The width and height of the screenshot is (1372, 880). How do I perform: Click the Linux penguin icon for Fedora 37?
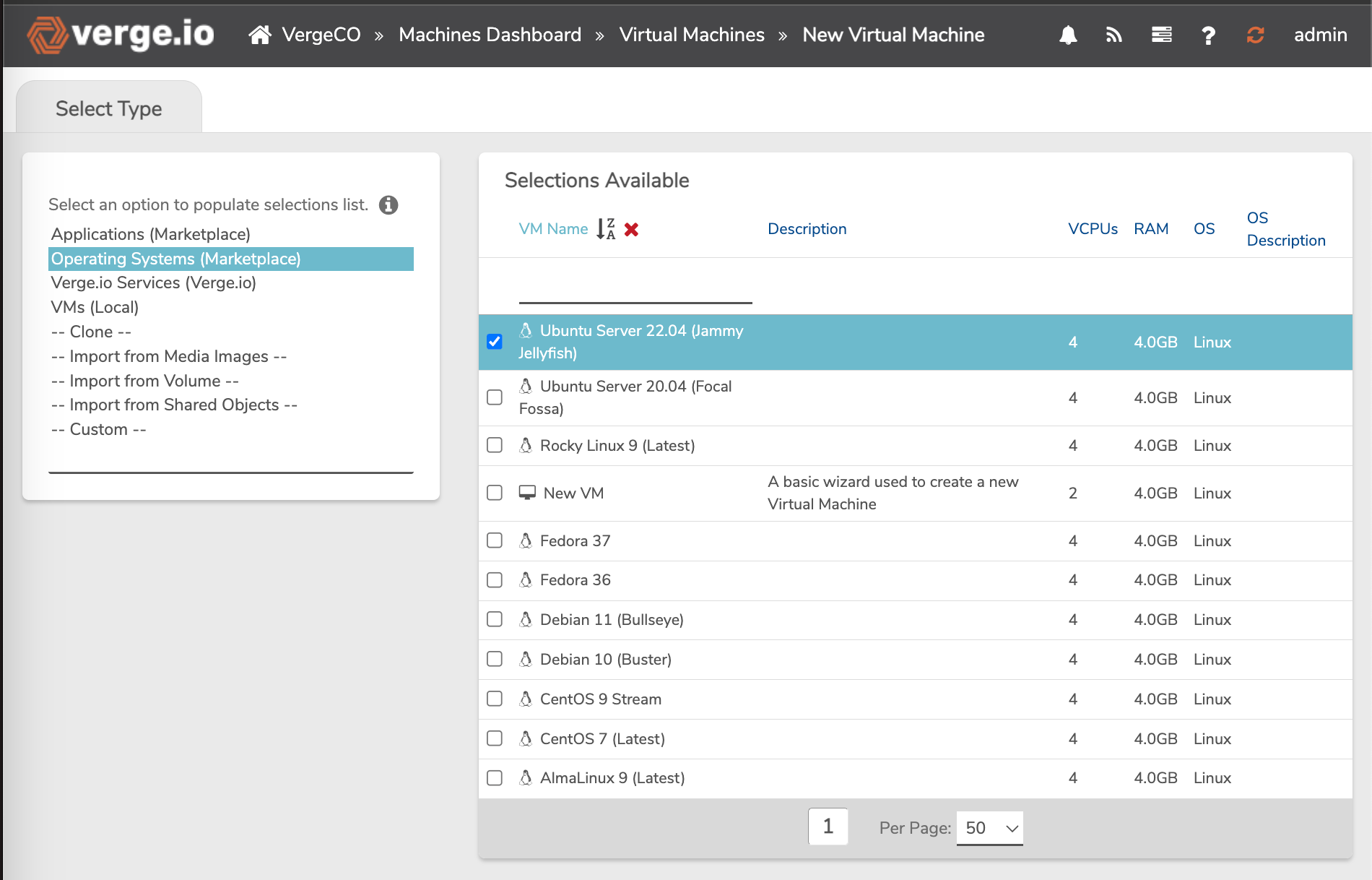click(x=526, y=540)
